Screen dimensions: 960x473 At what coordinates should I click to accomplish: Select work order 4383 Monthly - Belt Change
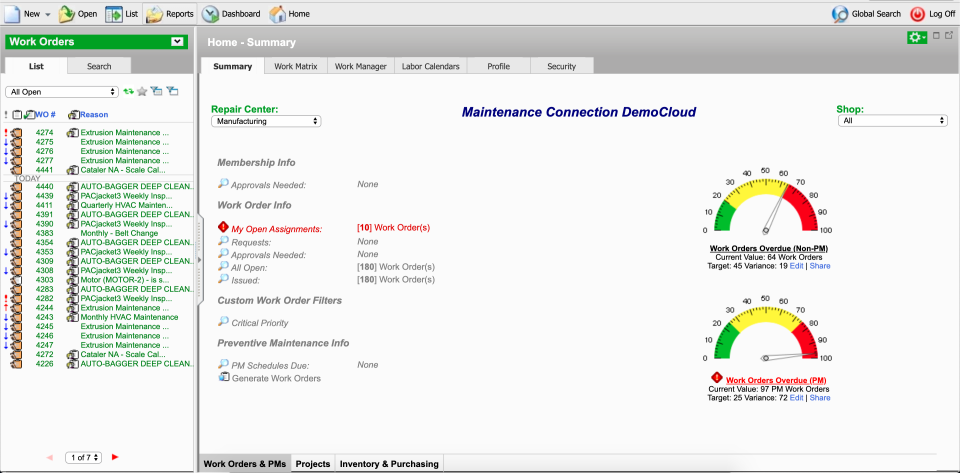point(98,233)
